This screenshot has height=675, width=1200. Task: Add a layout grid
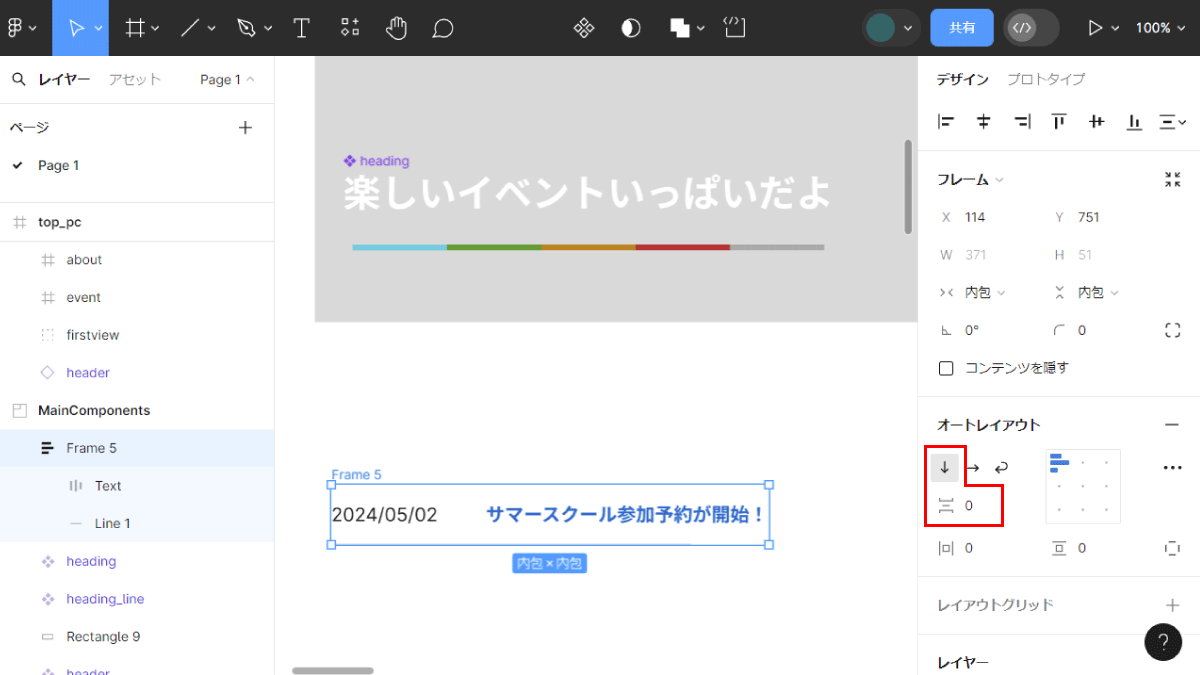coord(1172,605)
